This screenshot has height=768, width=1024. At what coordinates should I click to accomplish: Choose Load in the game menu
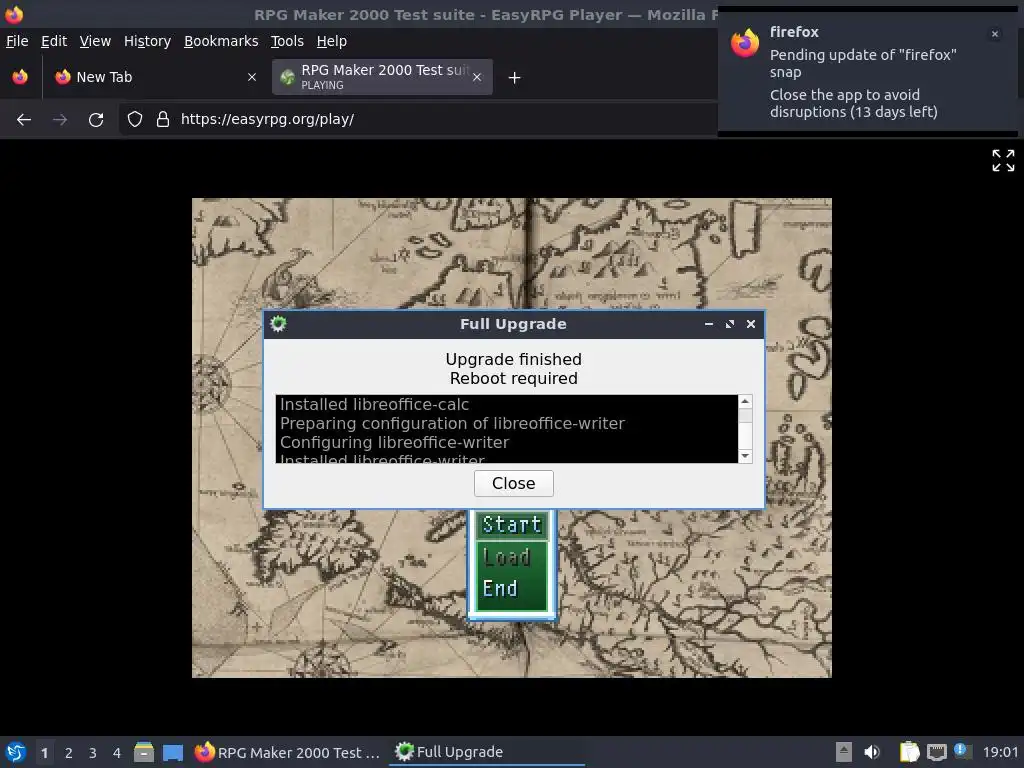tap(507, 557)
